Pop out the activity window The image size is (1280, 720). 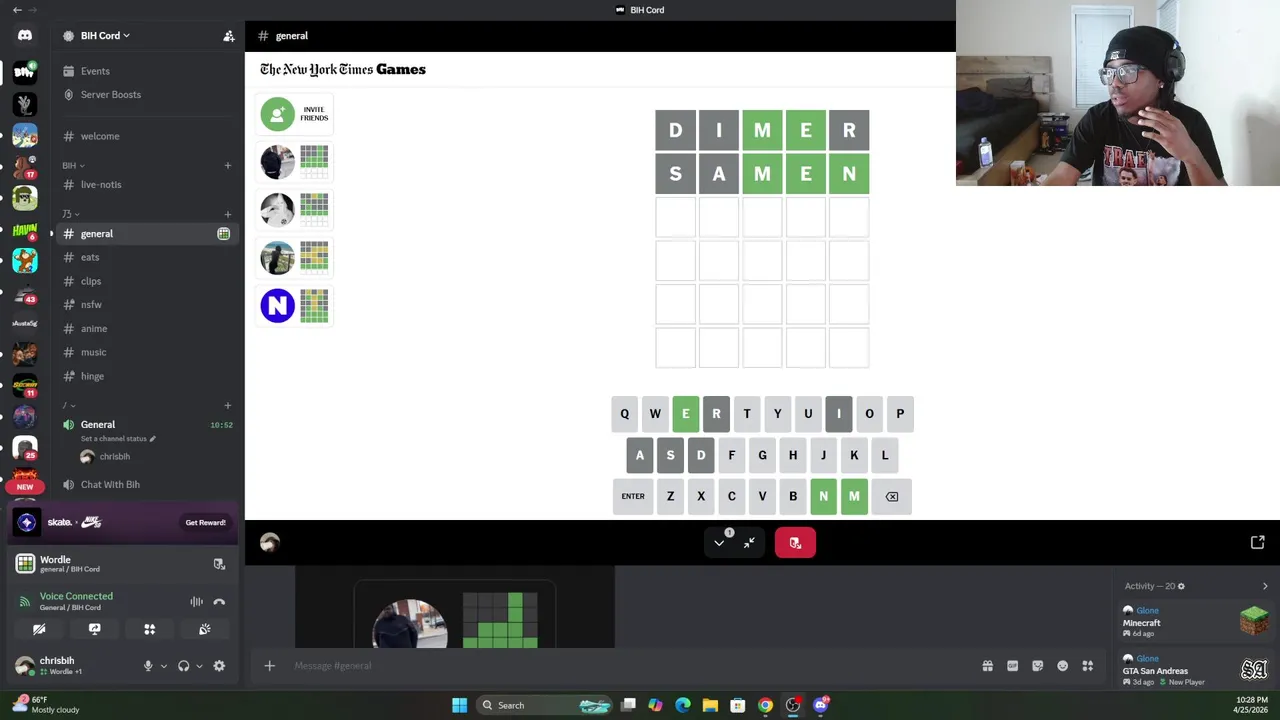1258,542
